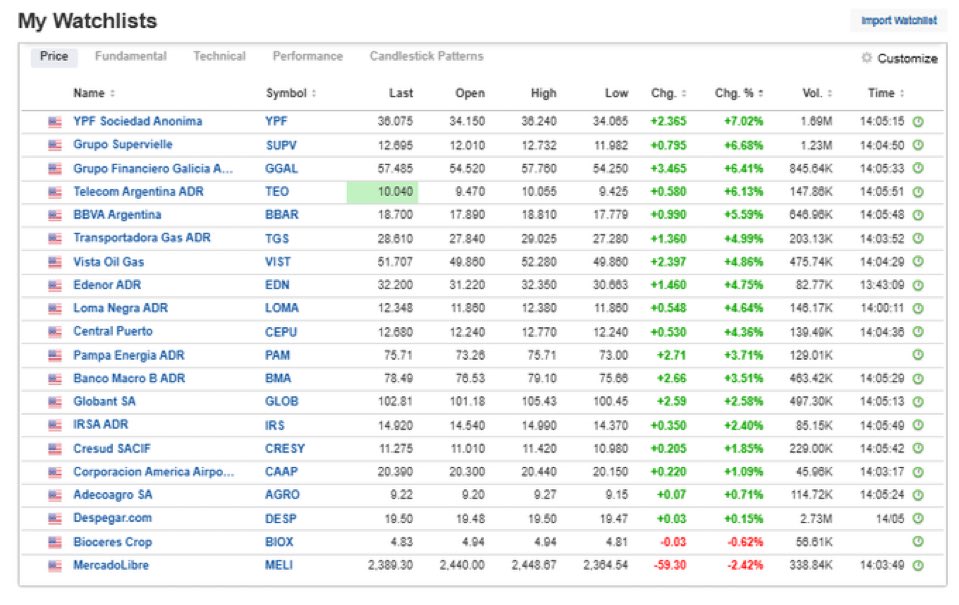Sort table by Vol. column
Screen dimensions: 959x605
817,93
